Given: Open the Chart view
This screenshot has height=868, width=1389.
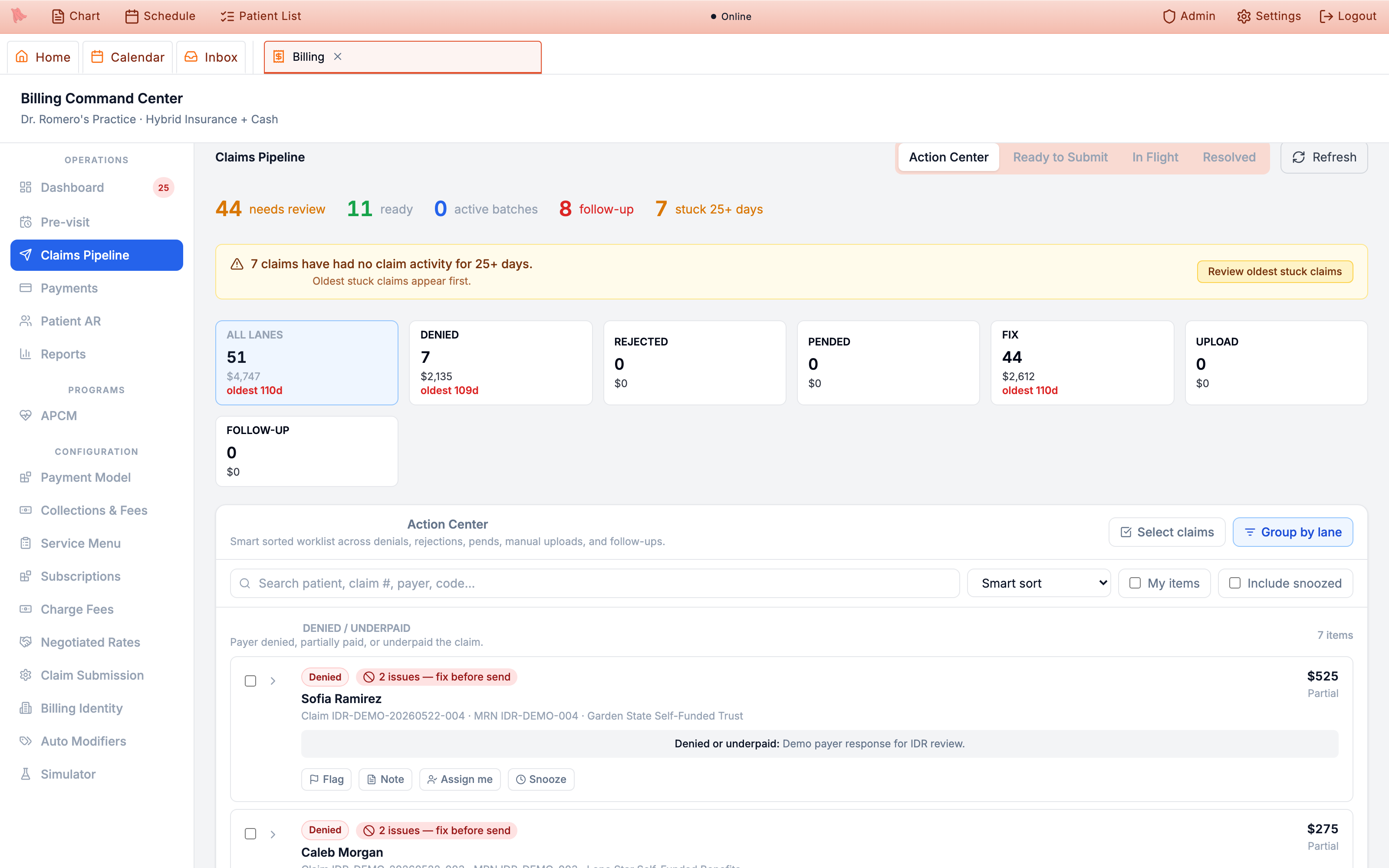Looking at the screenshot, I should (x=76, y=16).
